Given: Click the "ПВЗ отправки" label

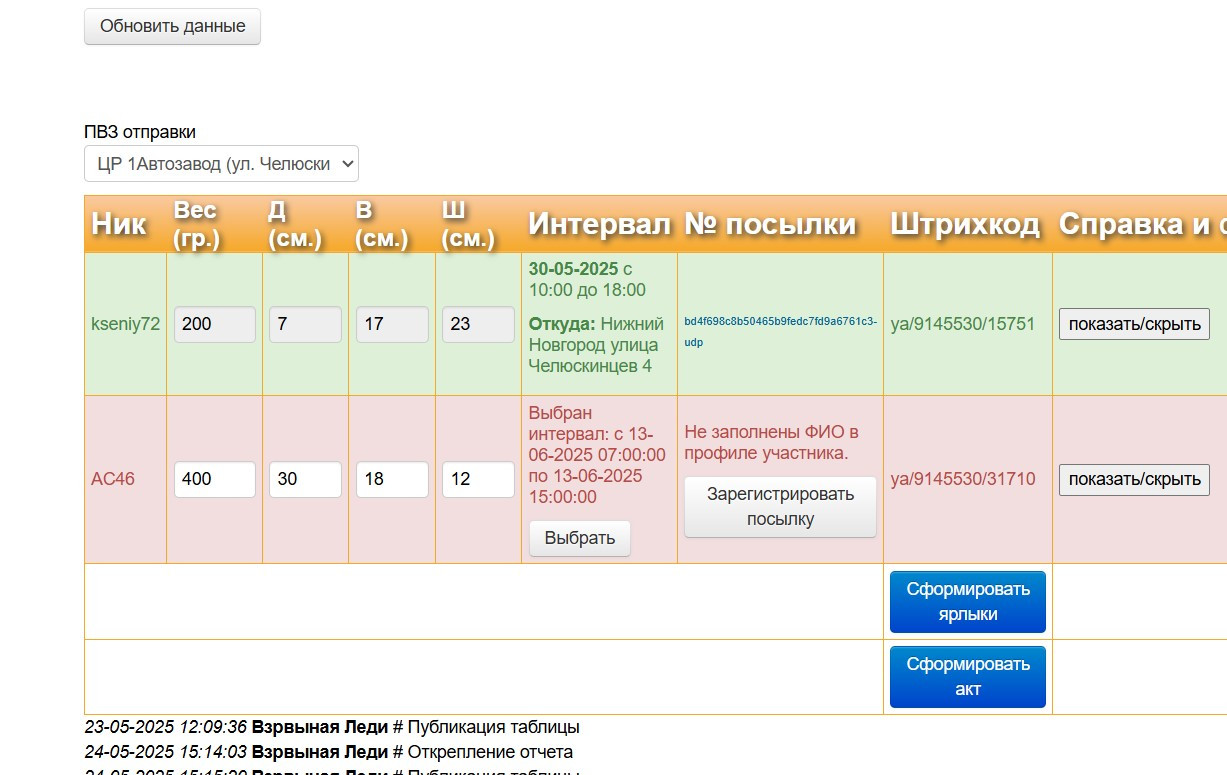Looking at the screenshot, I should point(140,131).
